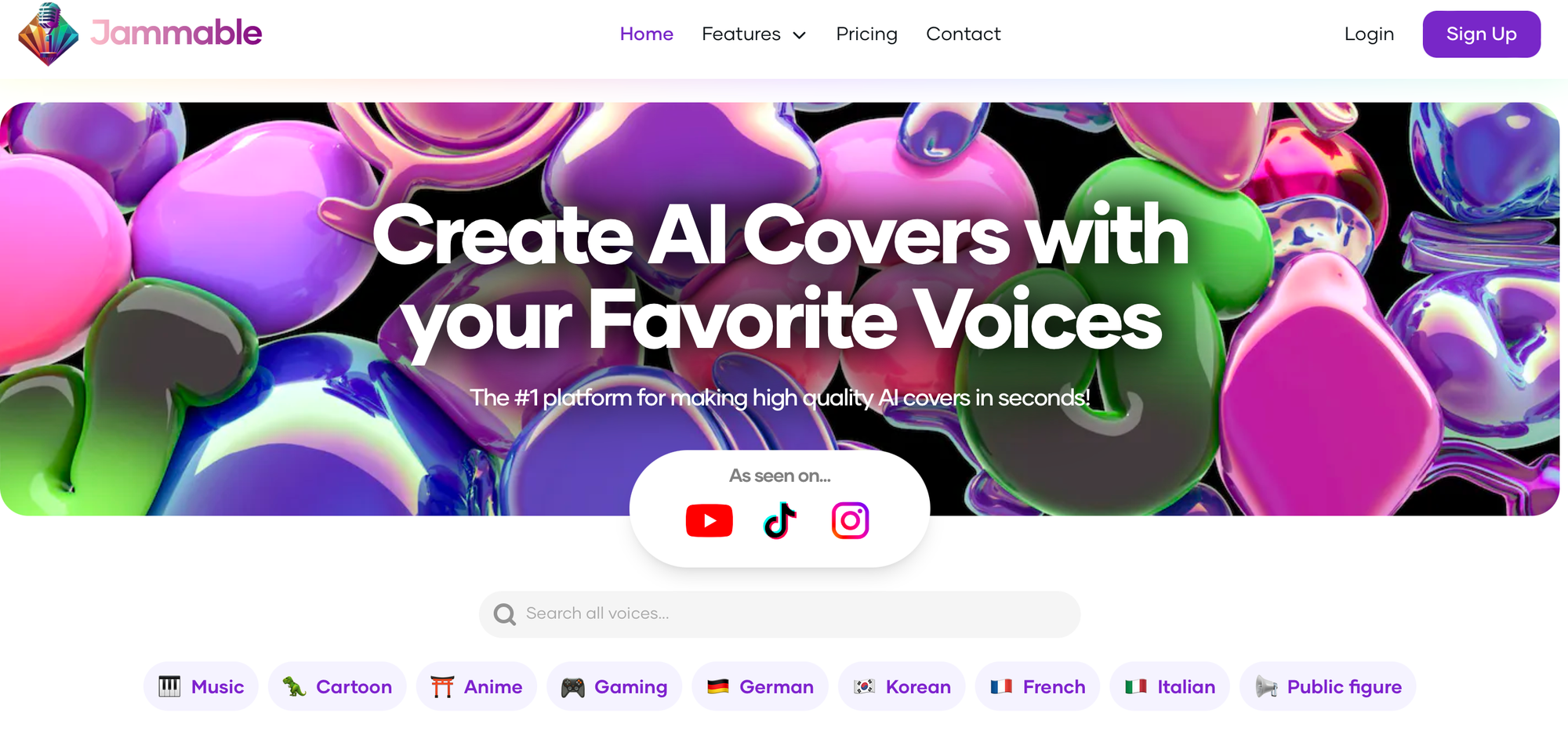Open the Instagram icon under As seen on

click(x=850, y=521)
